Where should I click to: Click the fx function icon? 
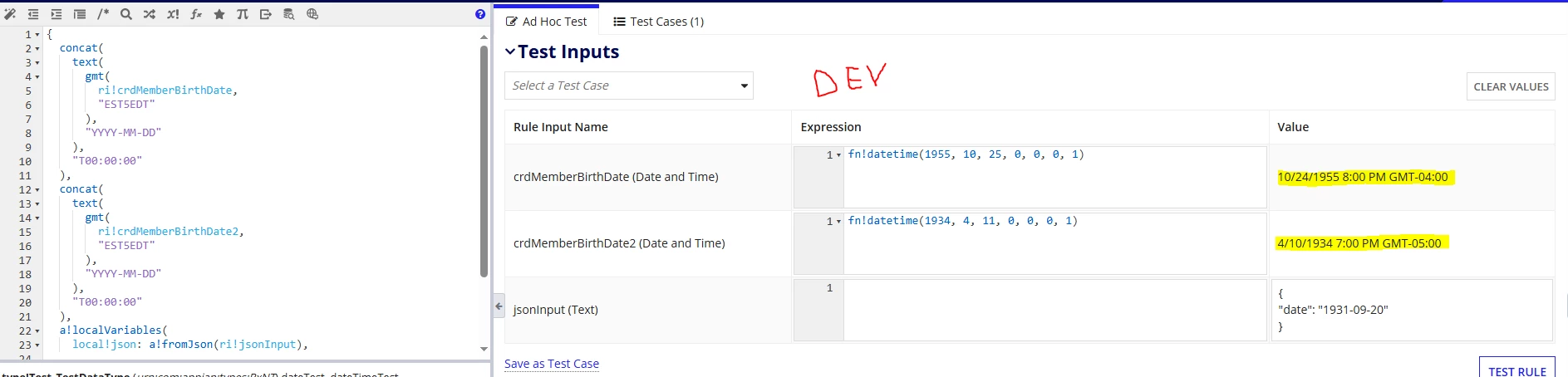tap(196, 14)
